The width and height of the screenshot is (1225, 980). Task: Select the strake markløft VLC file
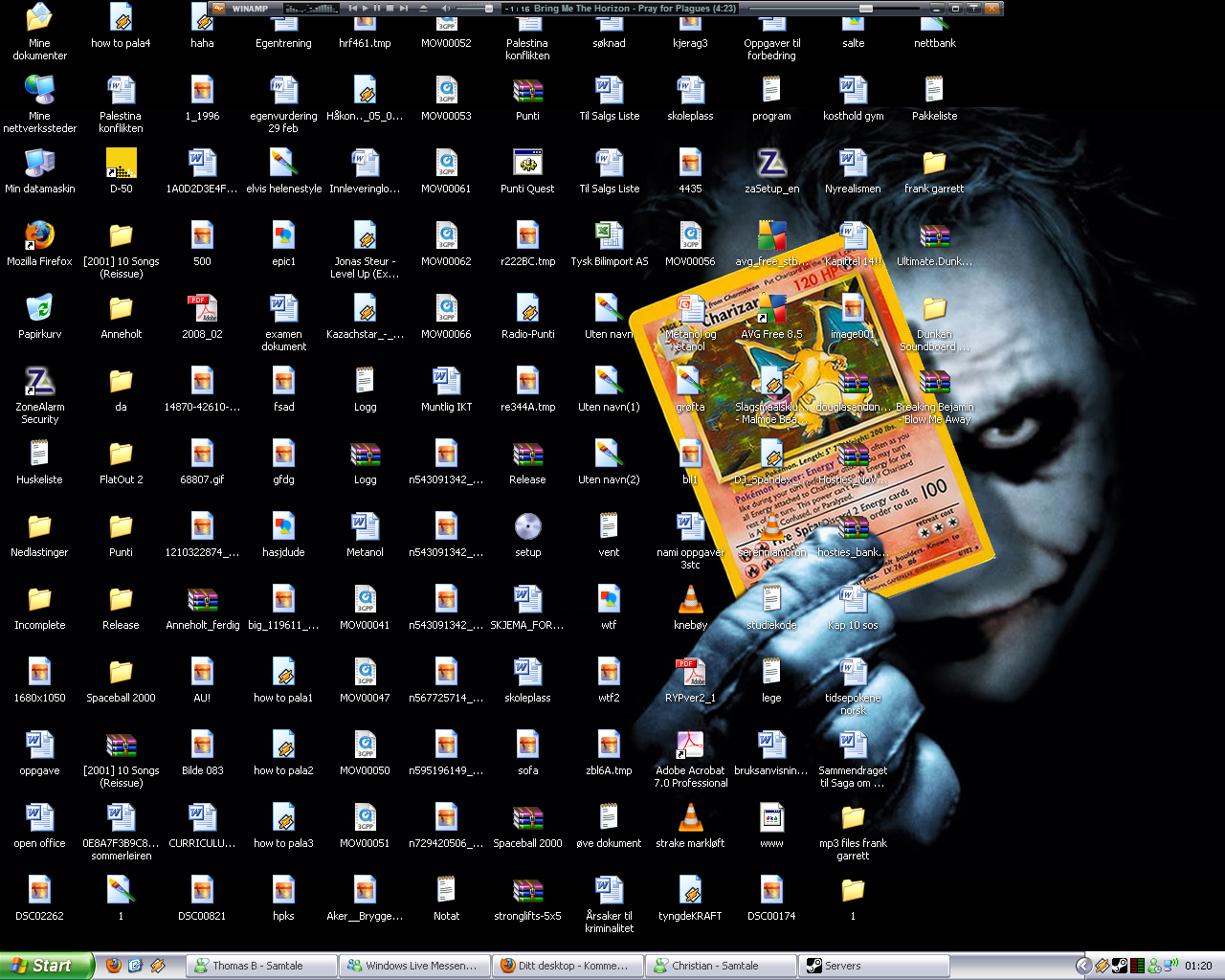point(690,826)
